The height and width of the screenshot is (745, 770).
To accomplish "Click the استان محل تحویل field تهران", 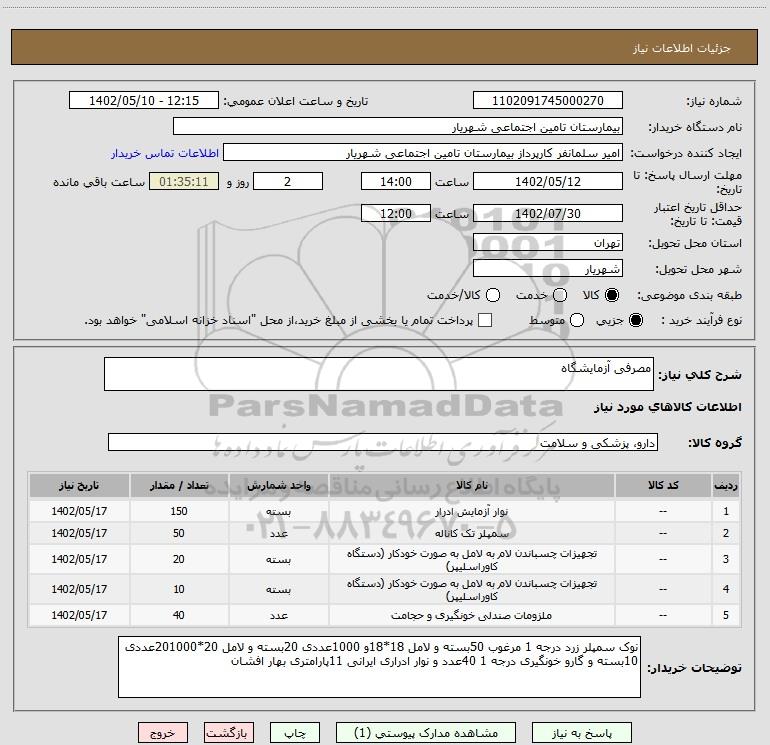I will coord(548,242).
